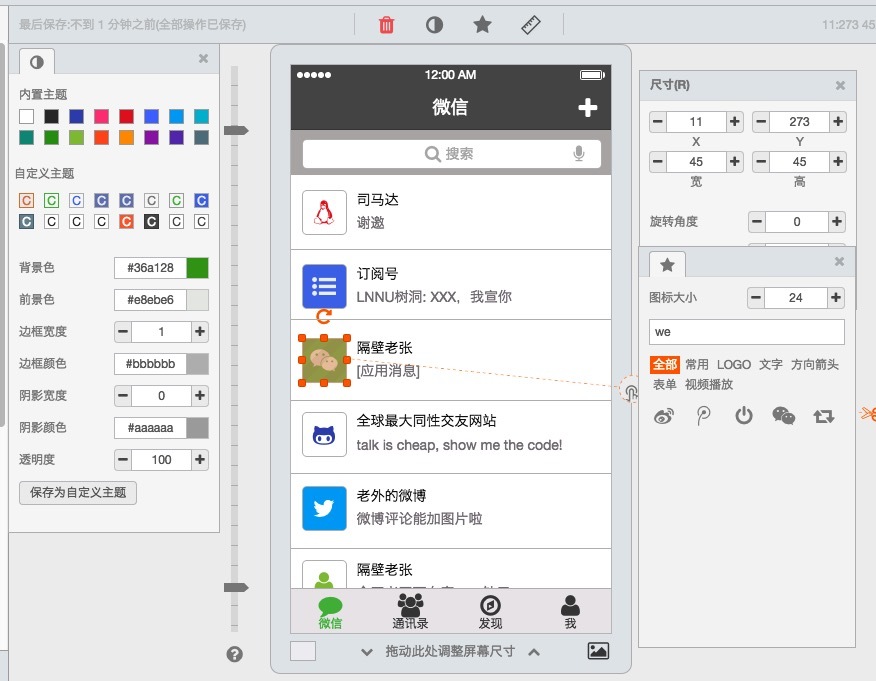The image size is (876, 681).
Task: Click the 我 profile tab icon
Action: 570,605
